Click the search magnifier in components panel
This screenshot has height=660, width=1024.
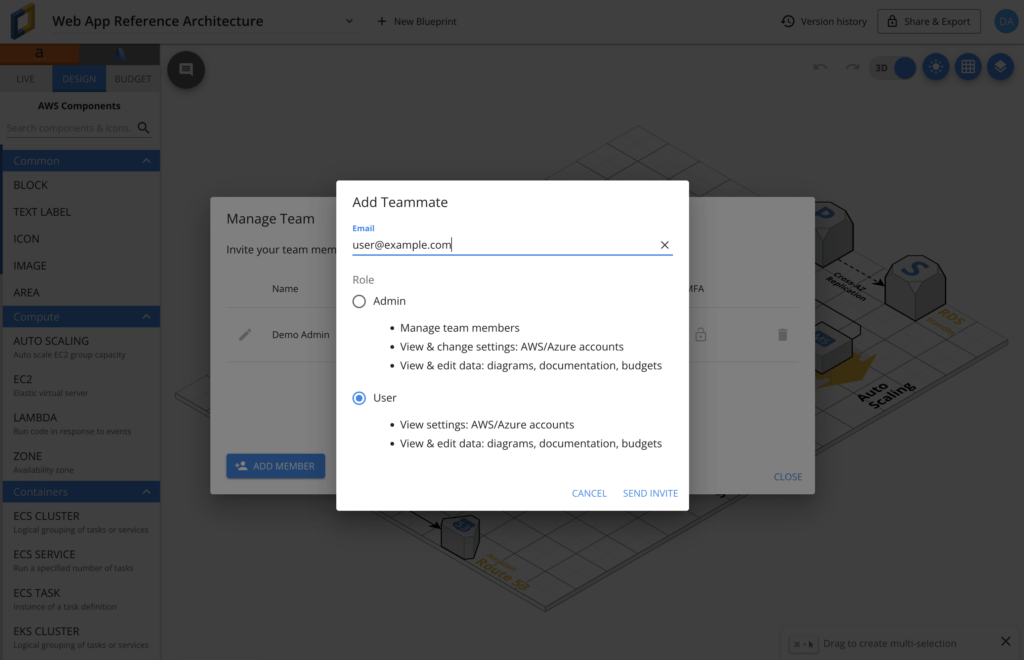[143, 128]
